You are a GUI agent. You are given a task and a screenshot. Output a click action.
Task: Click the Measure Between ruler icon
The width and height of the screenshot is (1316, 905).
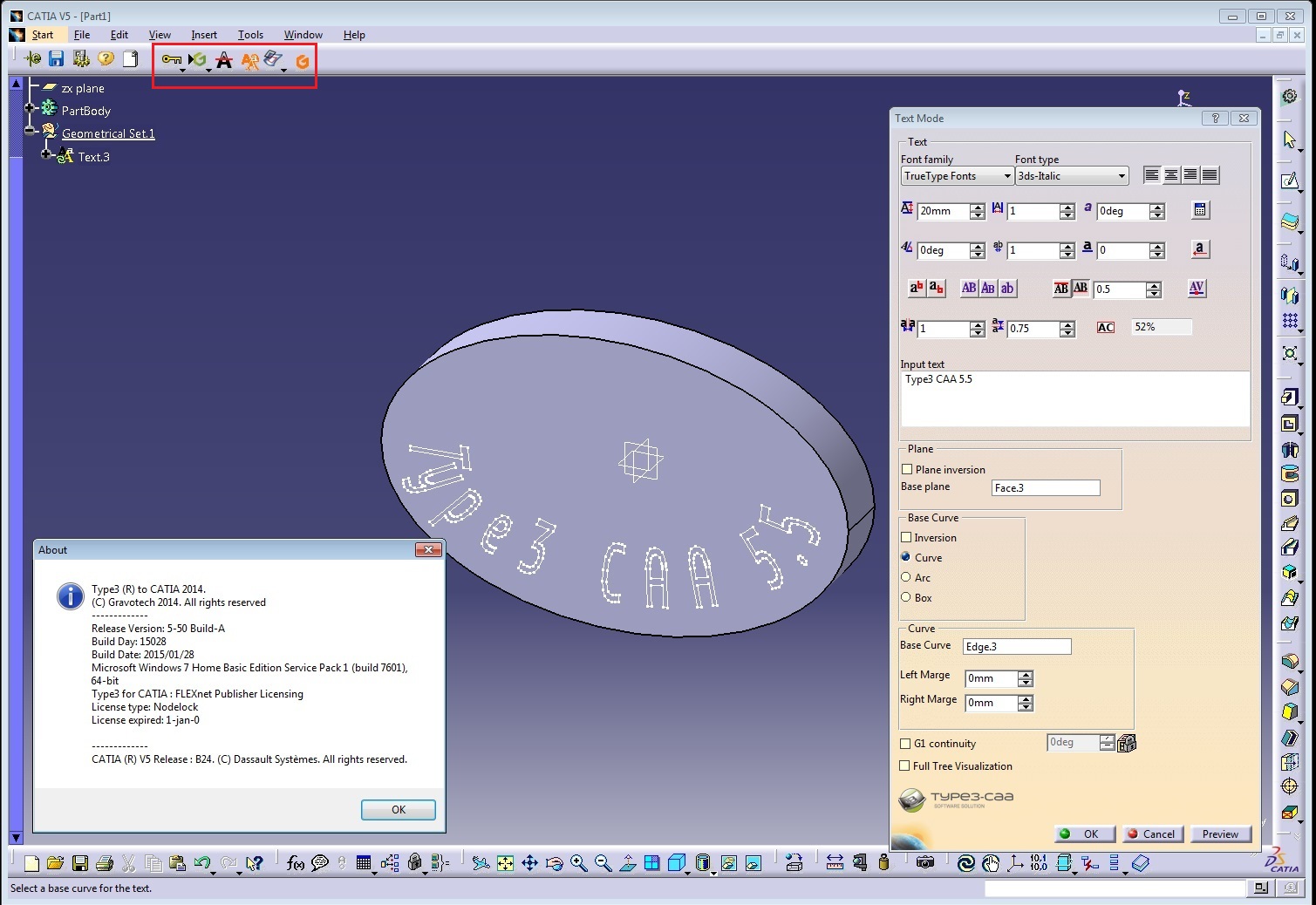[x=835, y=863]
